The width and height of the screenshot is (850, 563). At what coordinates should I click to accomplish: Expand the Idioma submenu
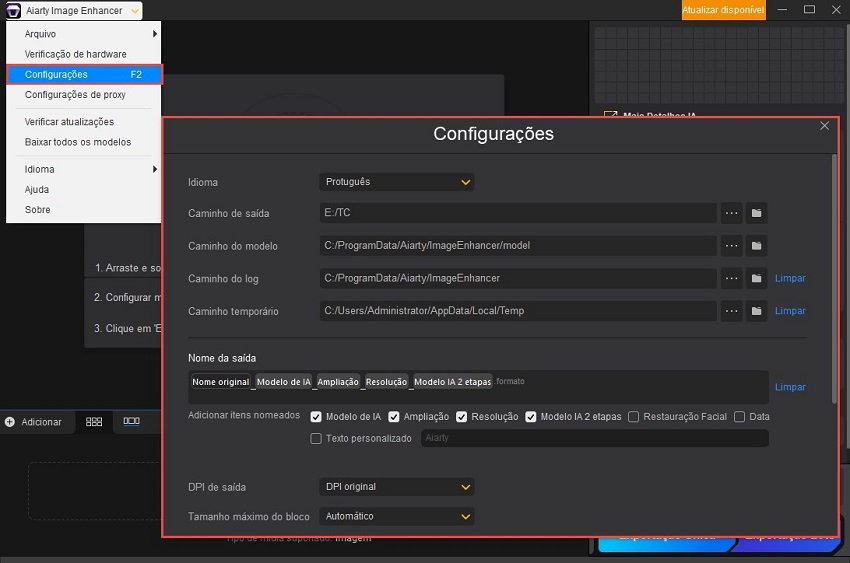pos(83,169)
